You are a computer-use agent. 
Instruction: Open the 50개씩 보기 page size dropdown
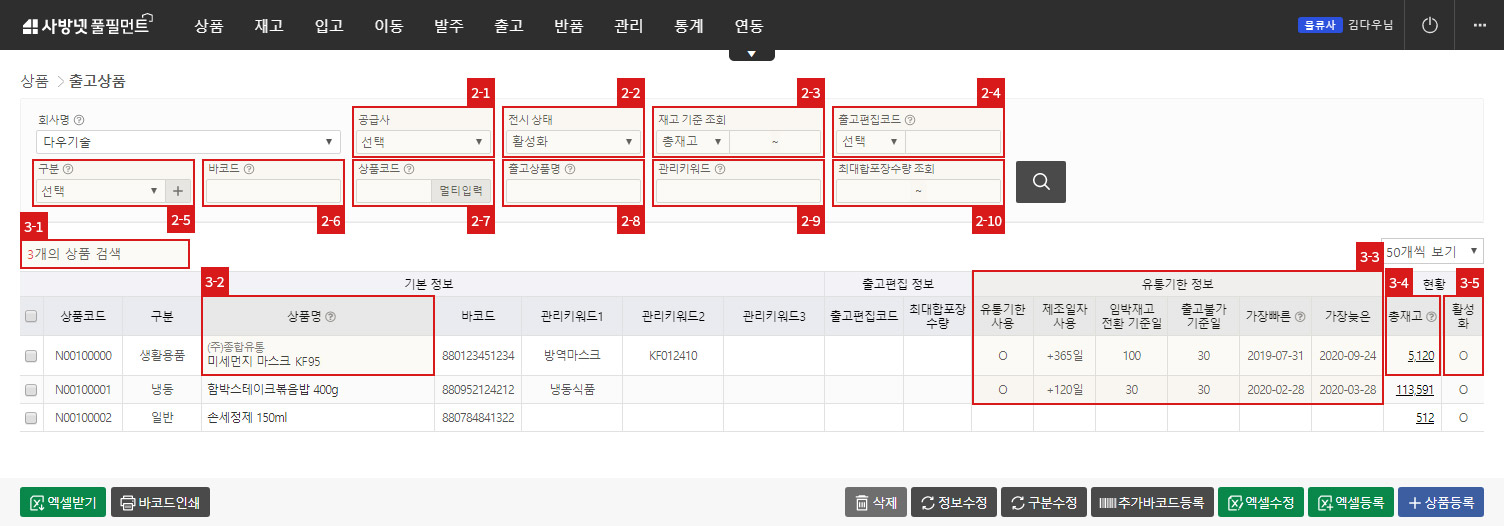[1433, 250]
